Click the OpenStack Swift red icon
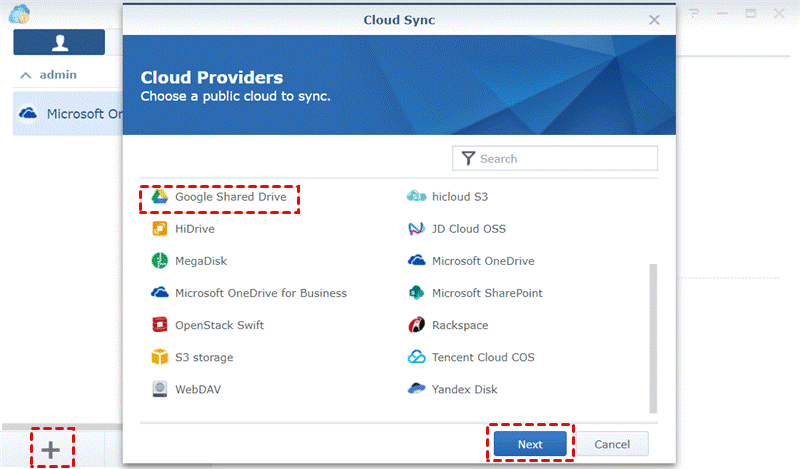Screen dimensions: 800x469 (160, 325)
